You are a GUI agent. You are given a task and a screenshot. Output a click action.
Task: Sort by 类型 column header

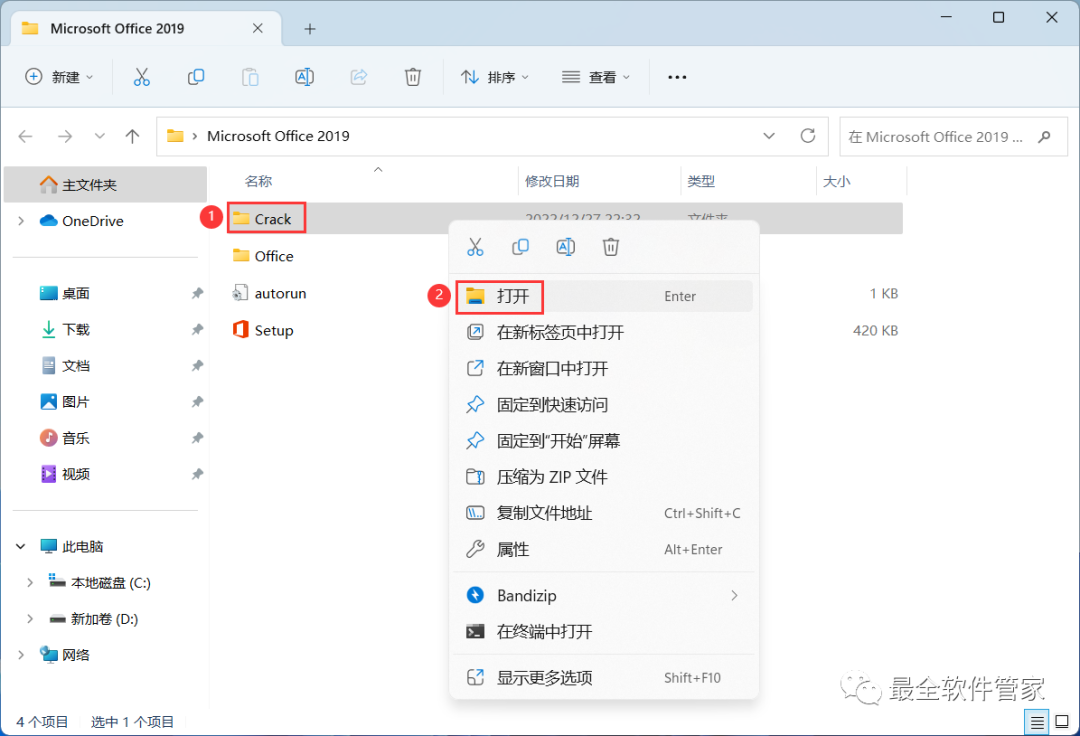pos(701,181)
